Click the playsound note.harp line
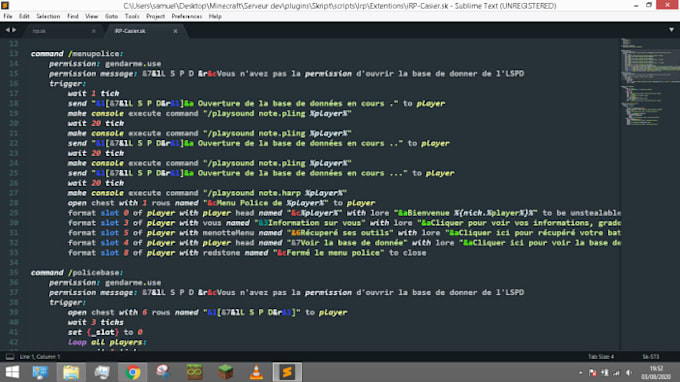The image size is (680, 382). 207,193
